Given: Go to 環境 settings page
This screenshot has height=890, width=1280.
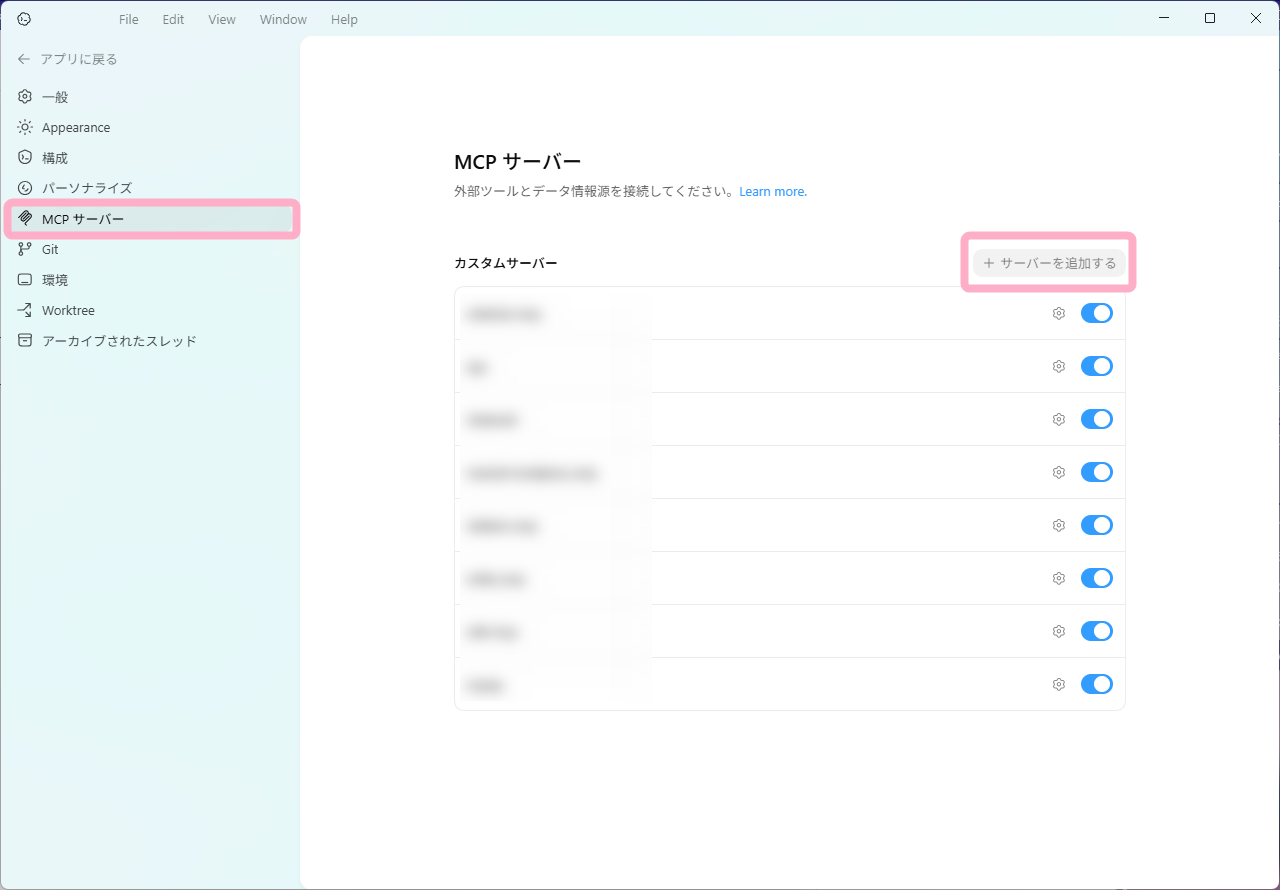Looking at the screenshot, I should coord(55,280).
